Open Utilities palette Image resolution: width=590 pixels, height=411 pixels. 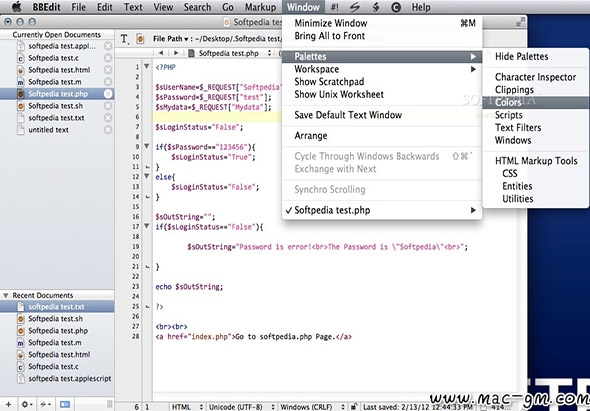(536, 199)
